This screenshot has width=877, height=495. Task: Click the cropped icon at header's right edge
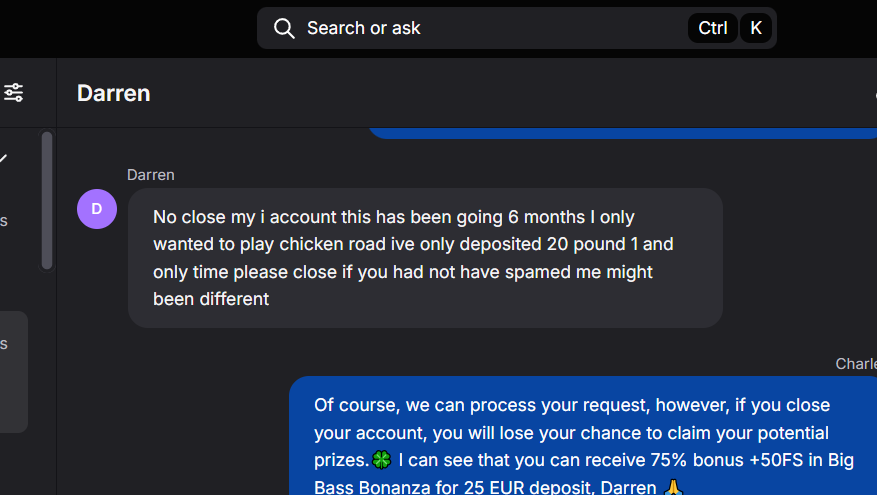point(873,93)
